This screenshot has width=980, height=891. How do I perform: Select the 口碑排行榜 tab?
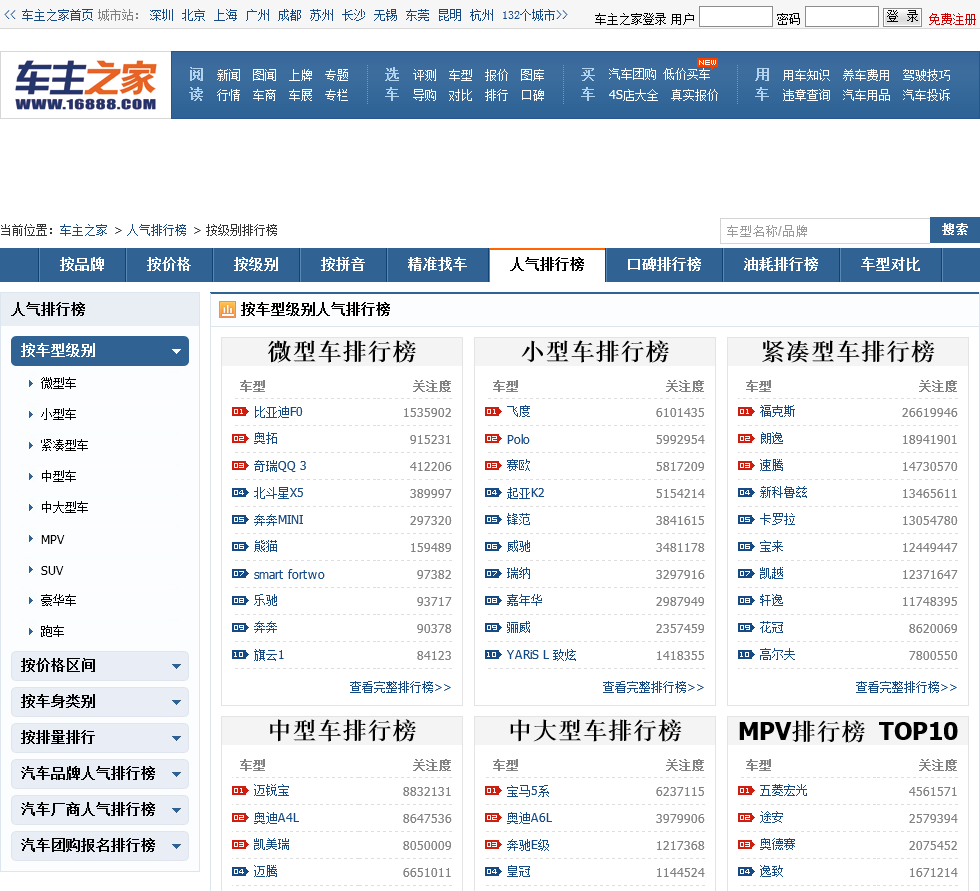click(664, 265)
